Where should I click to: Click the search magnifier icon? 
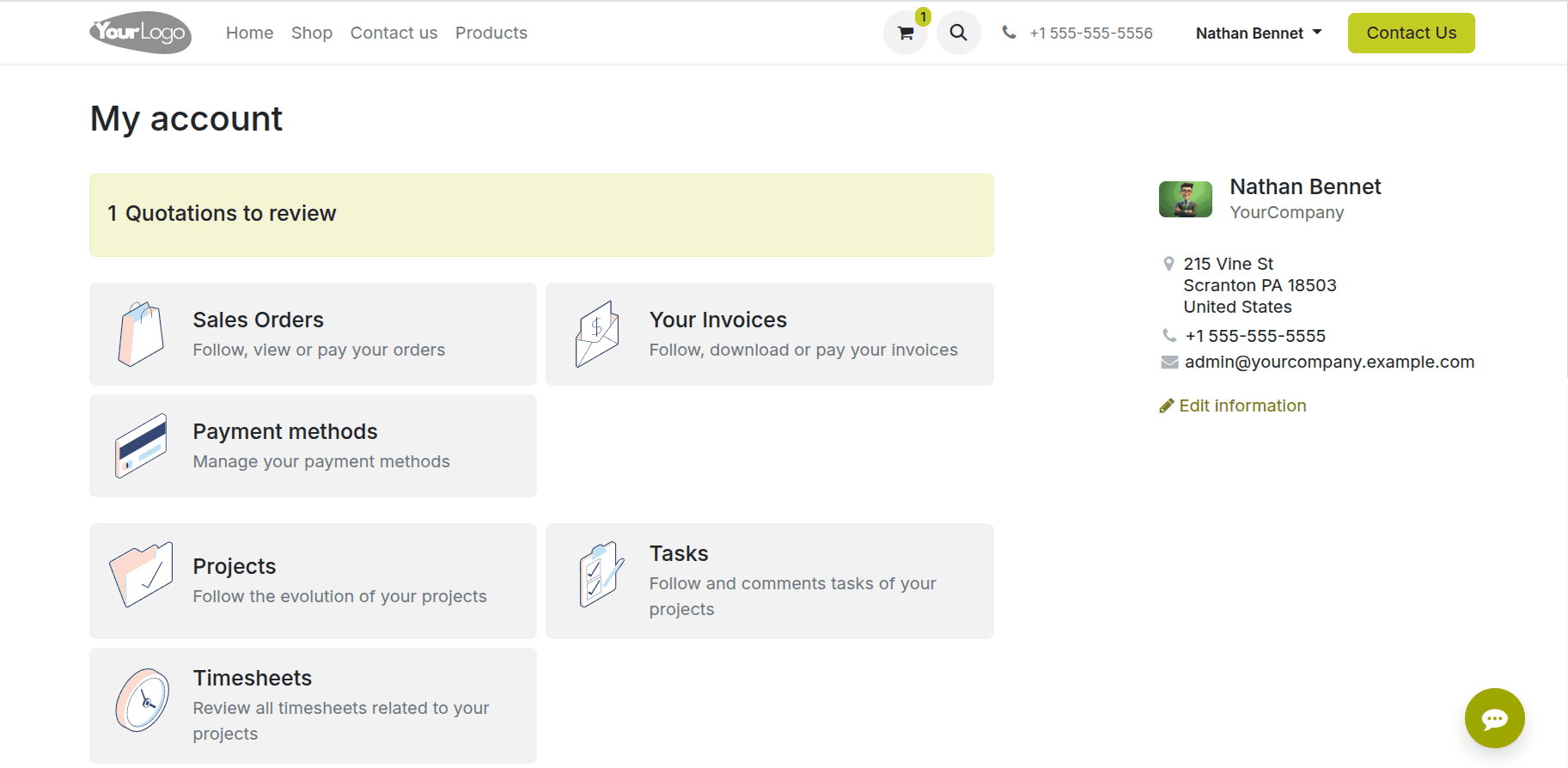(x=958, y=34)
